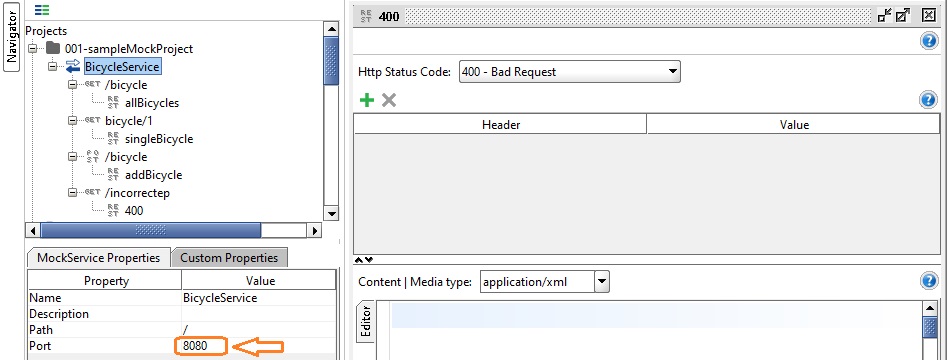Click the down arrow on the panel splitter

(369, 260)
